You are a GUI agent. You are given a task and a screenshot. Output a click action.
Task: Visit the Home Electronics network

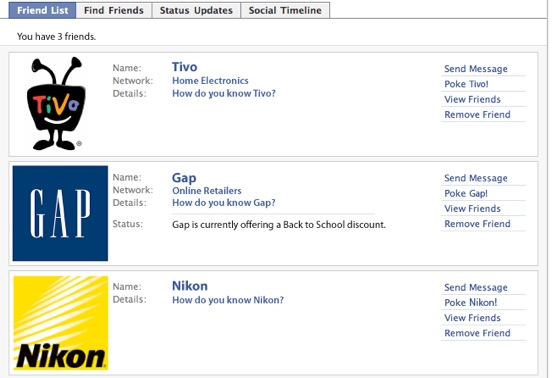(210, 81)
